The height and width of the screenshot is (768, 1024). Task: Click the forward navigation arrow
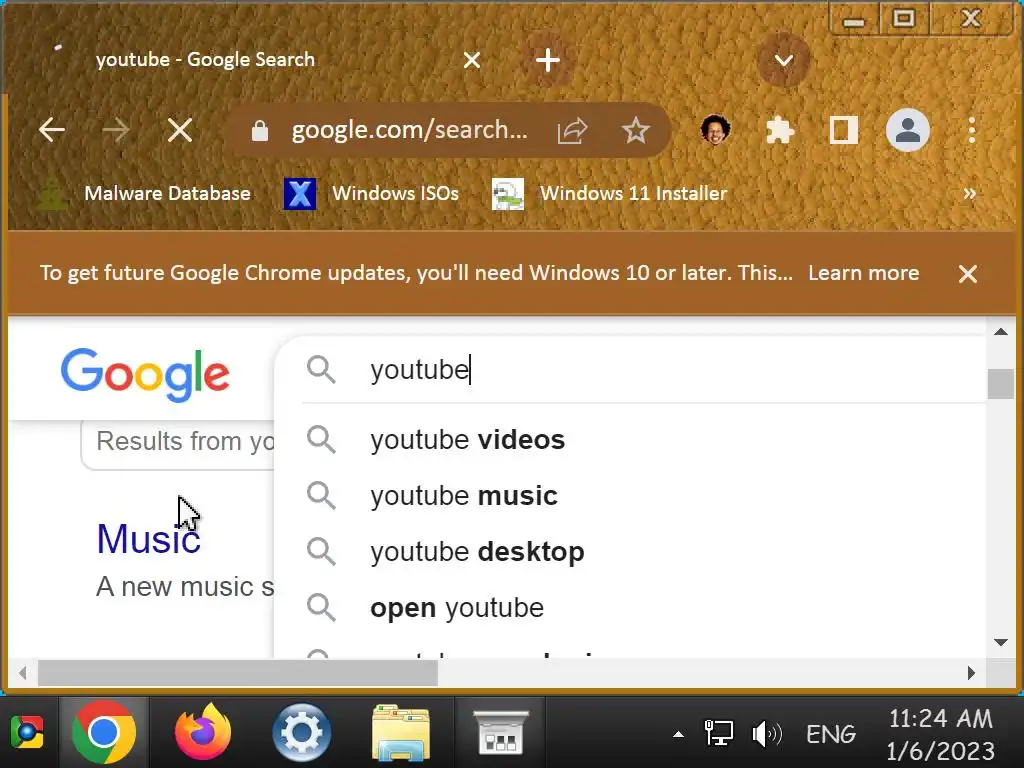coord(116,130)
